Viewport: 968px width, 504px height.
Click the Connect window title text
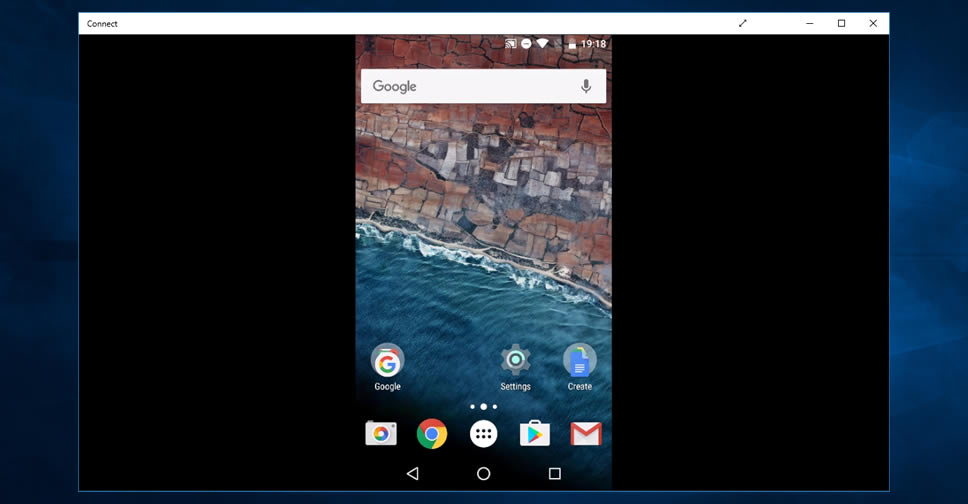pyautogui.click(x=102, y=23)
